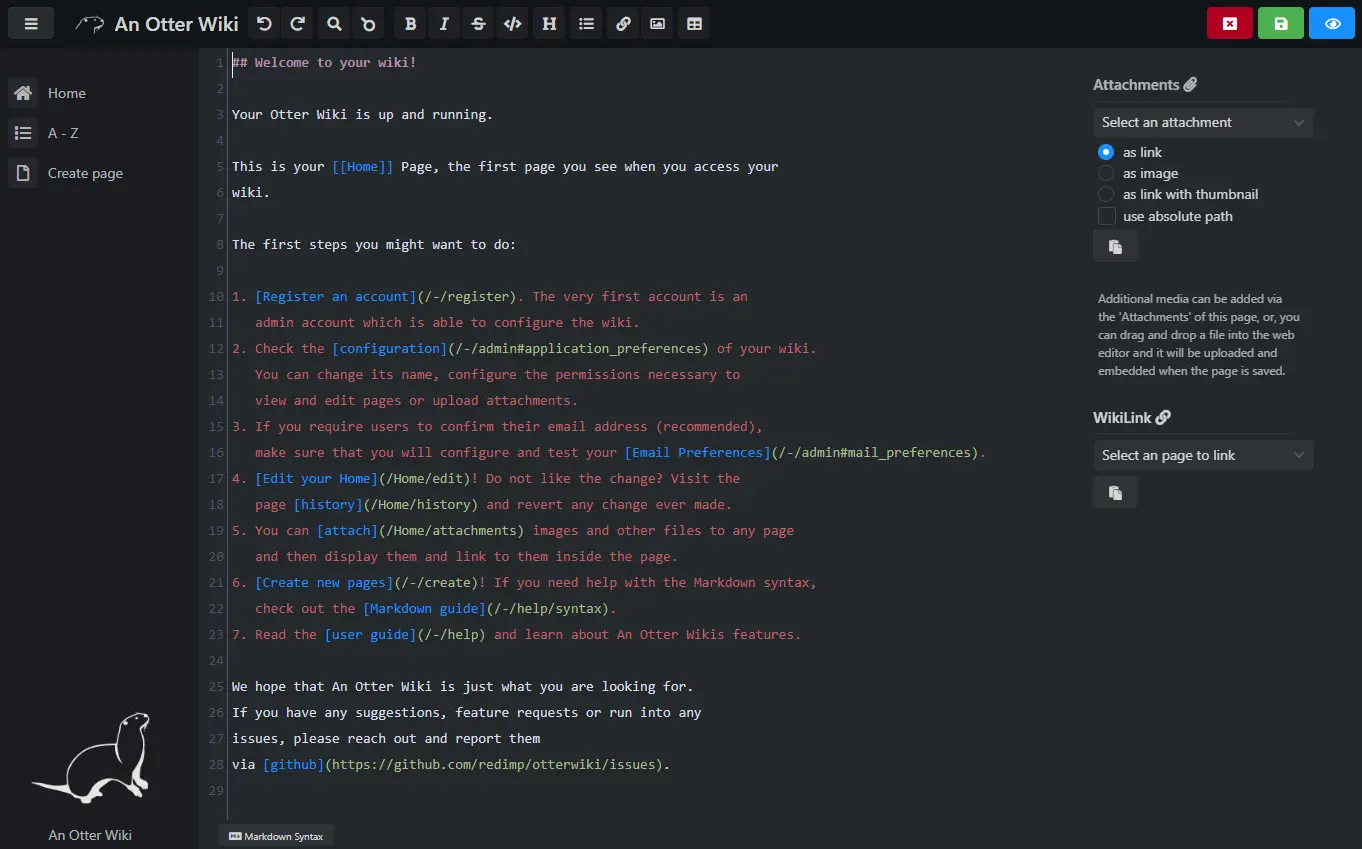
Task: Insert a table into the page
Action: tap(694, 23)
